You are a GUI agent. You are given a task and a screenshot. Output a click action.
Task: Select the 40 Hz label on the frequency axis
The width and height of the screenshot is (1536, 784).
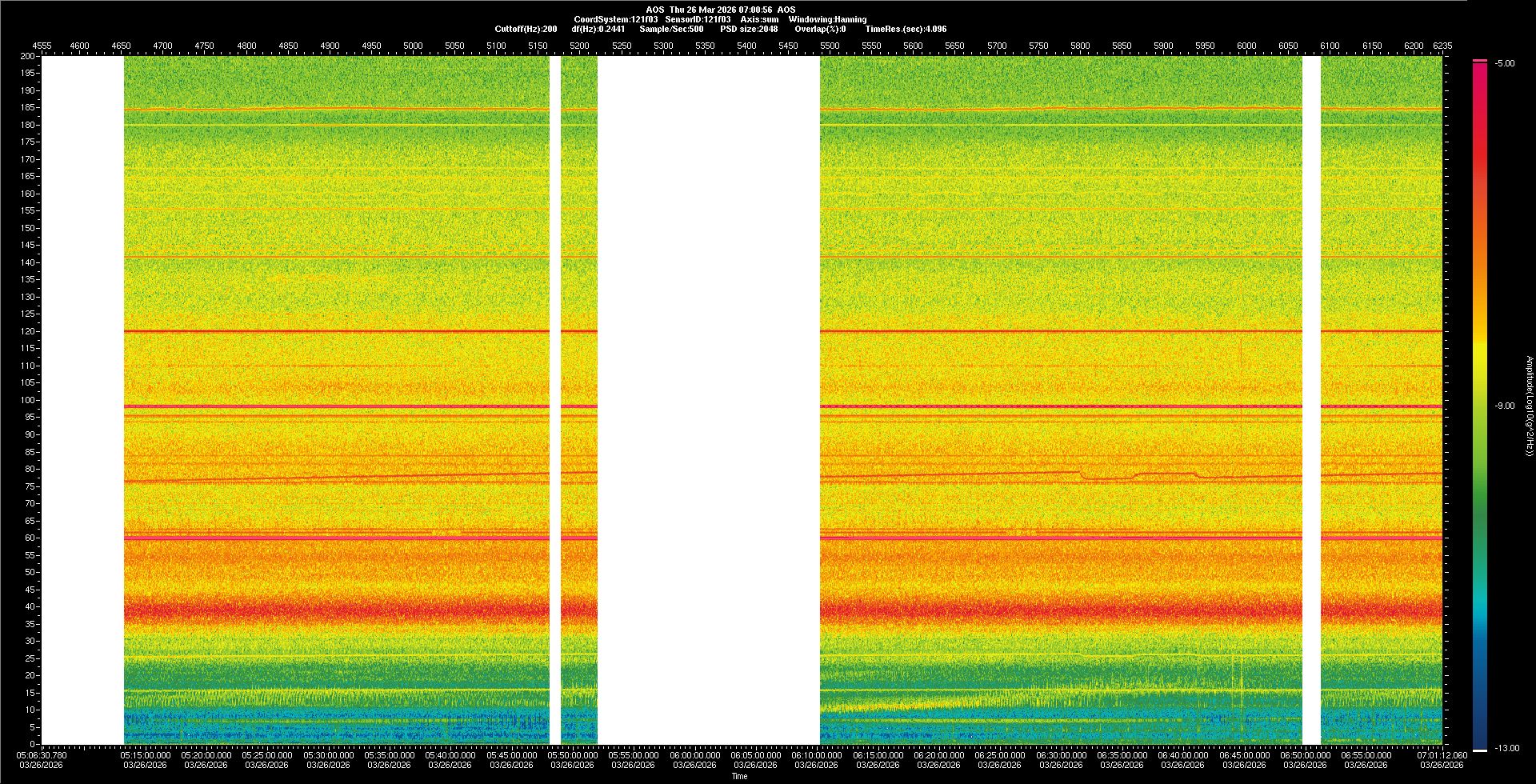(x=30, y=606)
